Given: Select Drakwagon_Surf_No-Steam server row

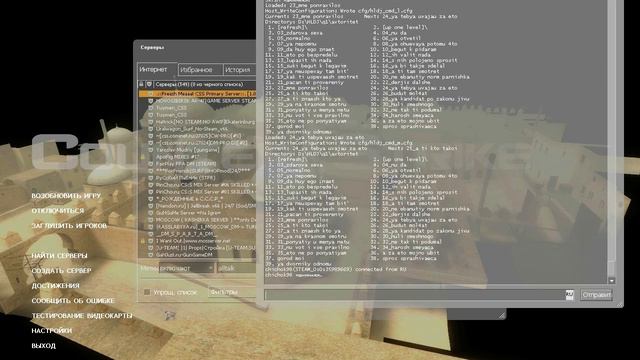Looking at the screenshot, I should coord(198,129).
